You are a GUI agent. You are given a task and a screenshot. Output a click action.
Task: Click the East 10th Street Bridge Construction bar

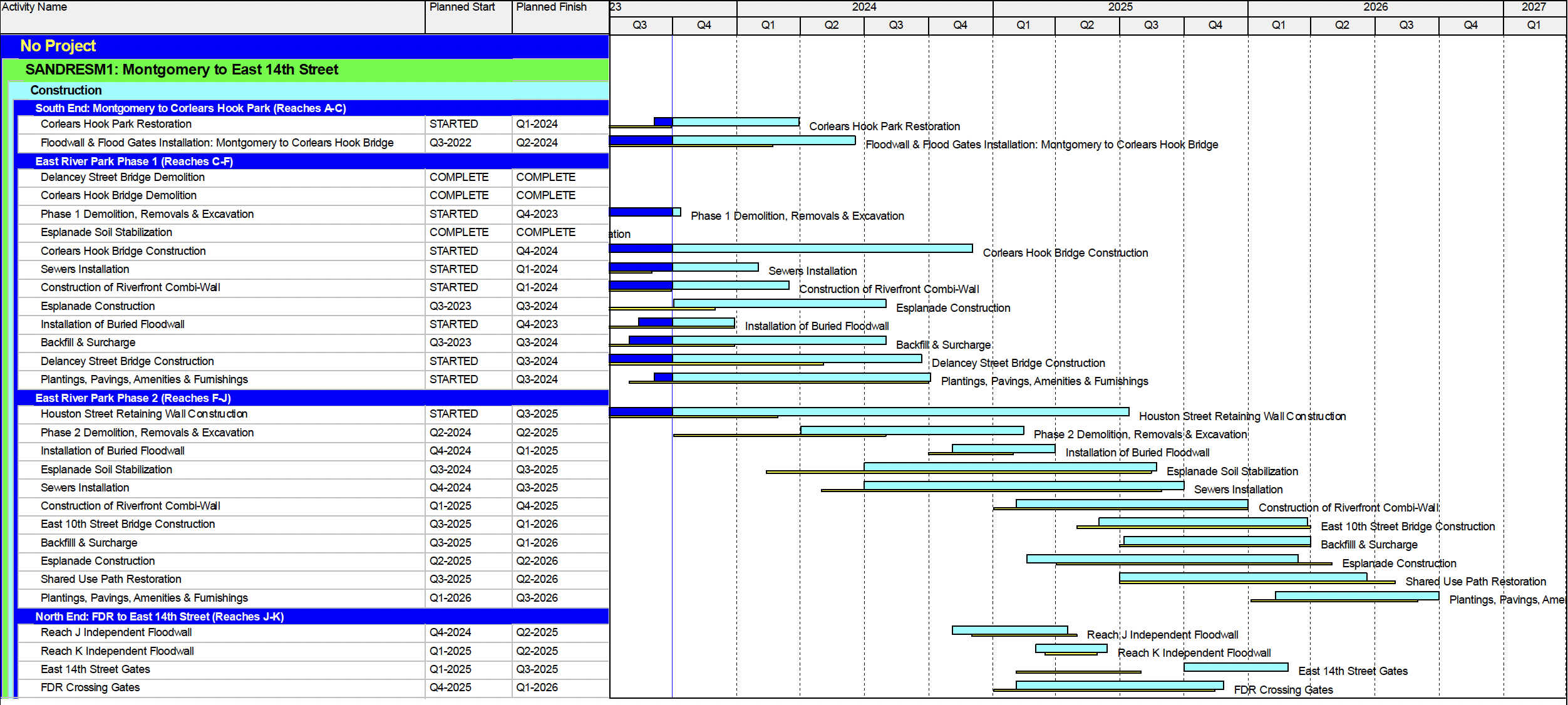pos(1203,522)
